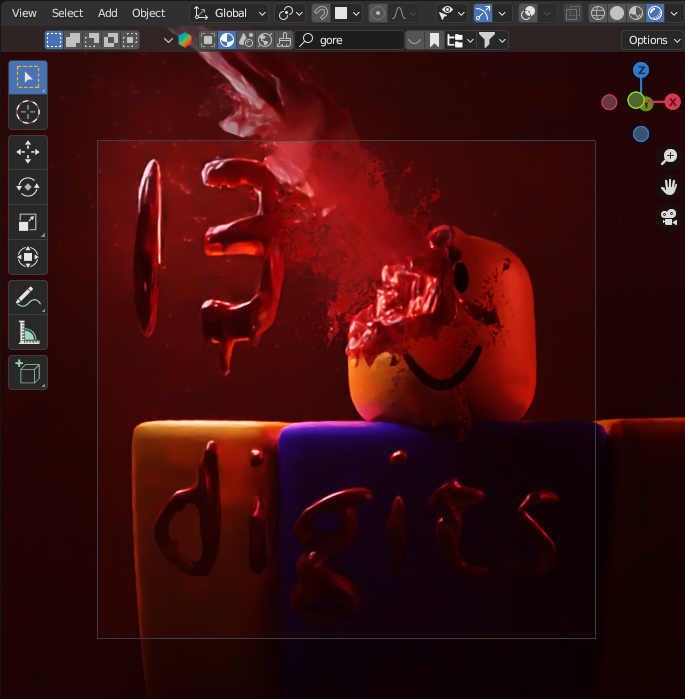Open viewport shading options dropdown arrow

674,13
